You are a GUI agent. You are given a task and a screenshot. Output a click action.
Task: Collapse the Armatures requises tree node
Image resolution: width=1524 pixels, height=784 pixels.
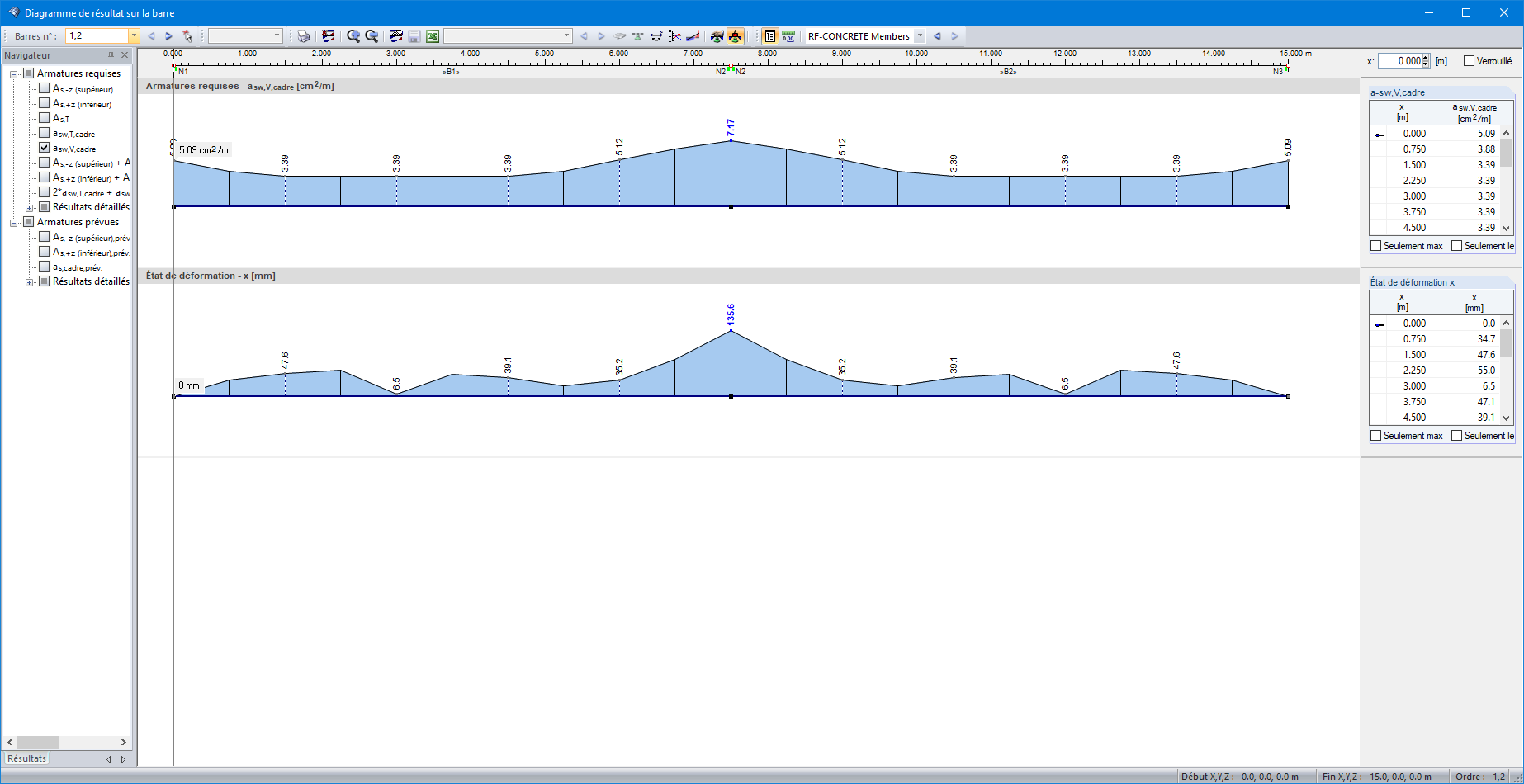(x=14, y=74)
